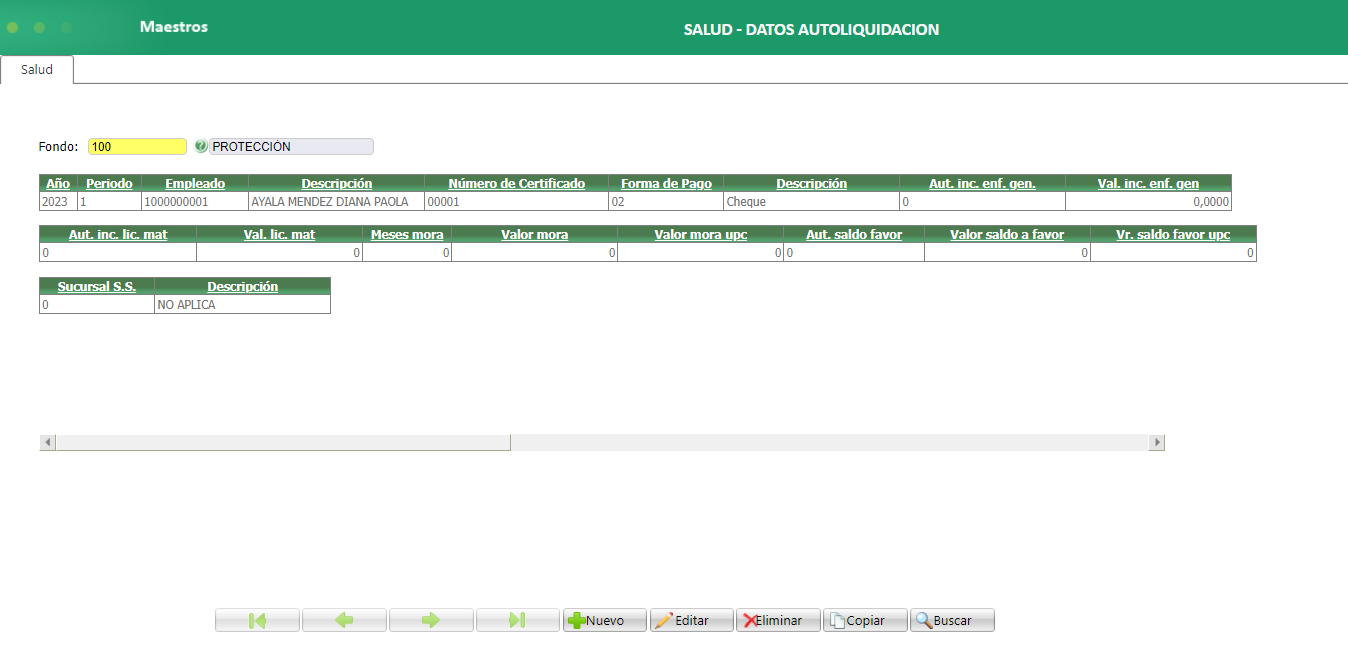The width and height of the screenshot is (1348, 657).
Task: Click the Cheque description cell
Action: point(811,202)
